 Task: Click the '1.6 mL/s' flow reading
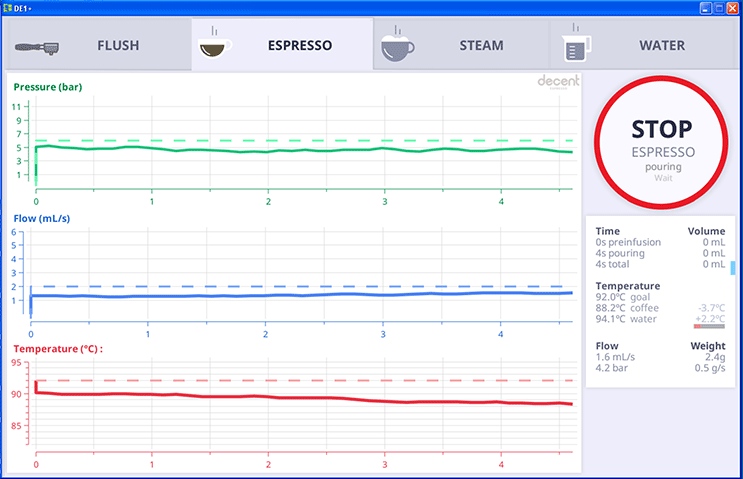[x=615, y=357]
